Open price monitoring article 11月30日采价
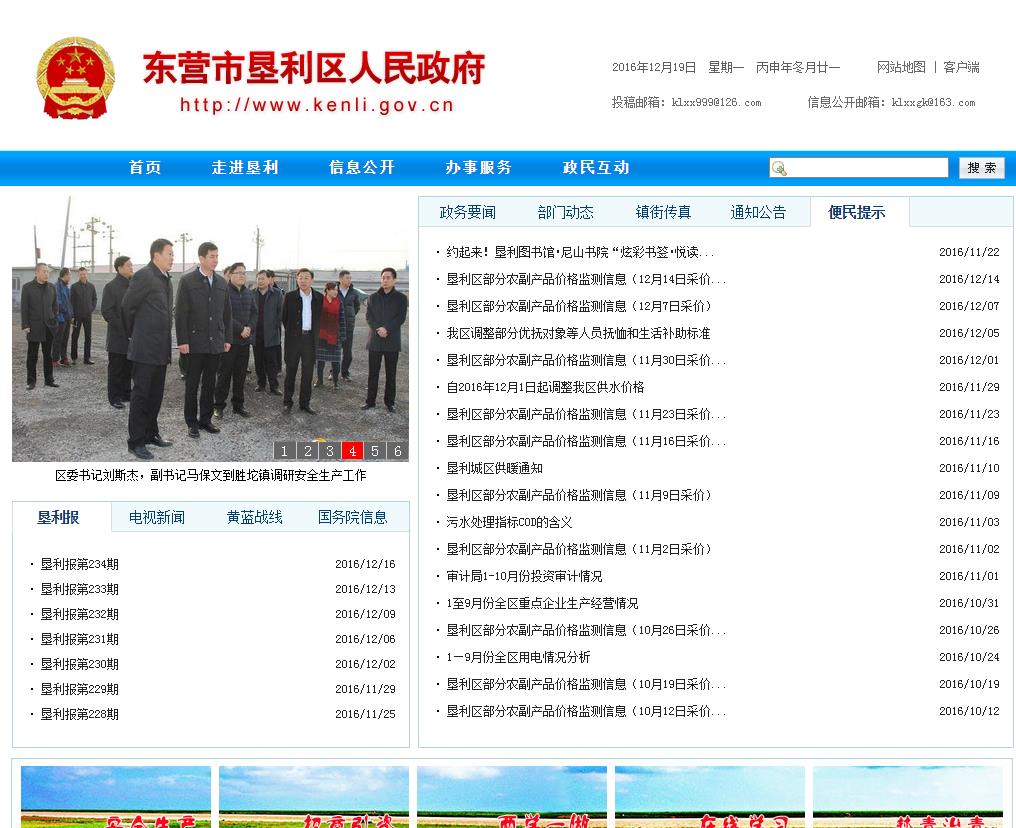This screenshot has height=828, width=1016. pos(586,360)
